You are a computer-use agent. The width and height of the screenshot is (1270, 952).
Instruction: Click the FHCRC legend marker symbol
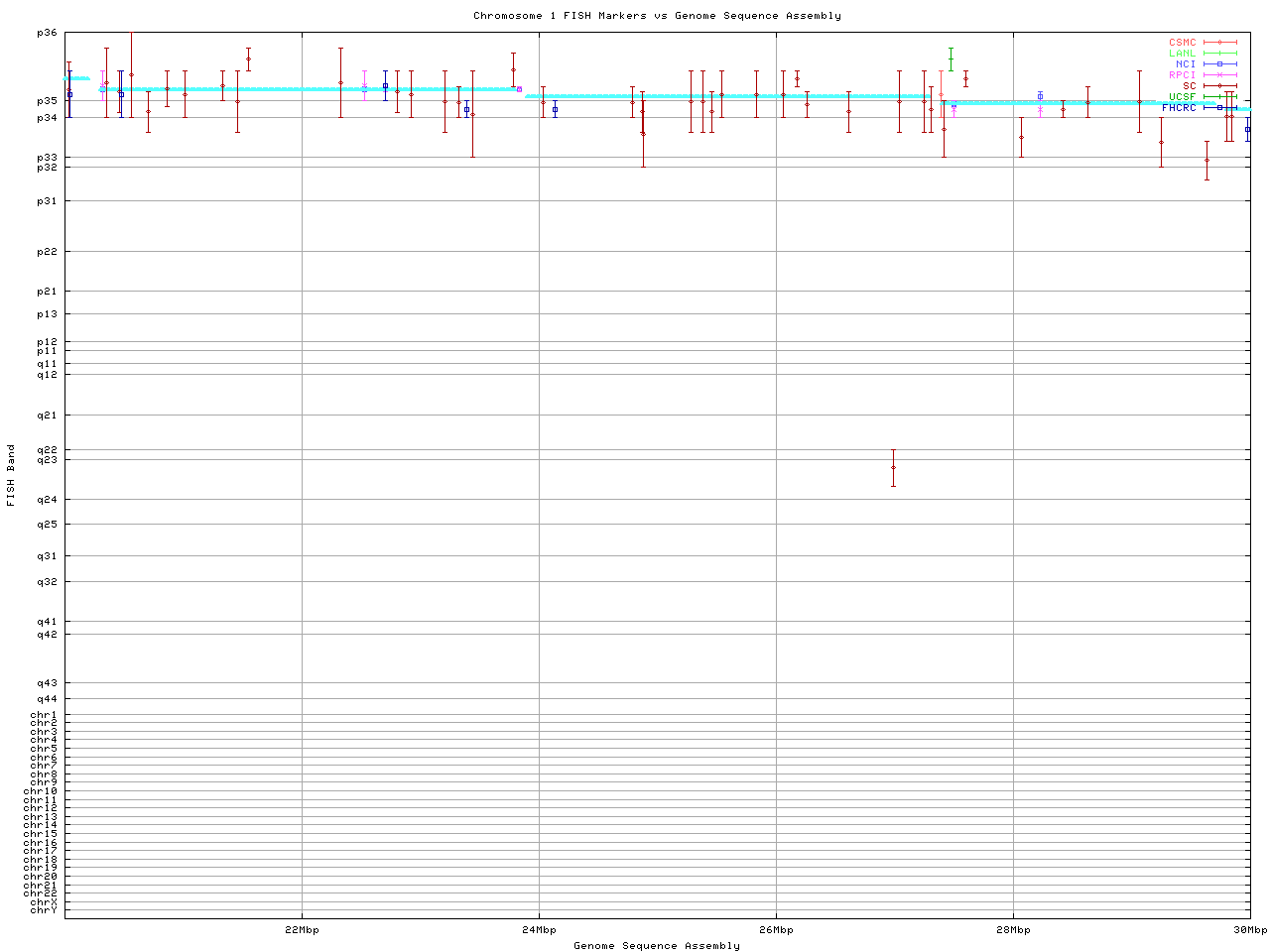[x=1219, y=108]
